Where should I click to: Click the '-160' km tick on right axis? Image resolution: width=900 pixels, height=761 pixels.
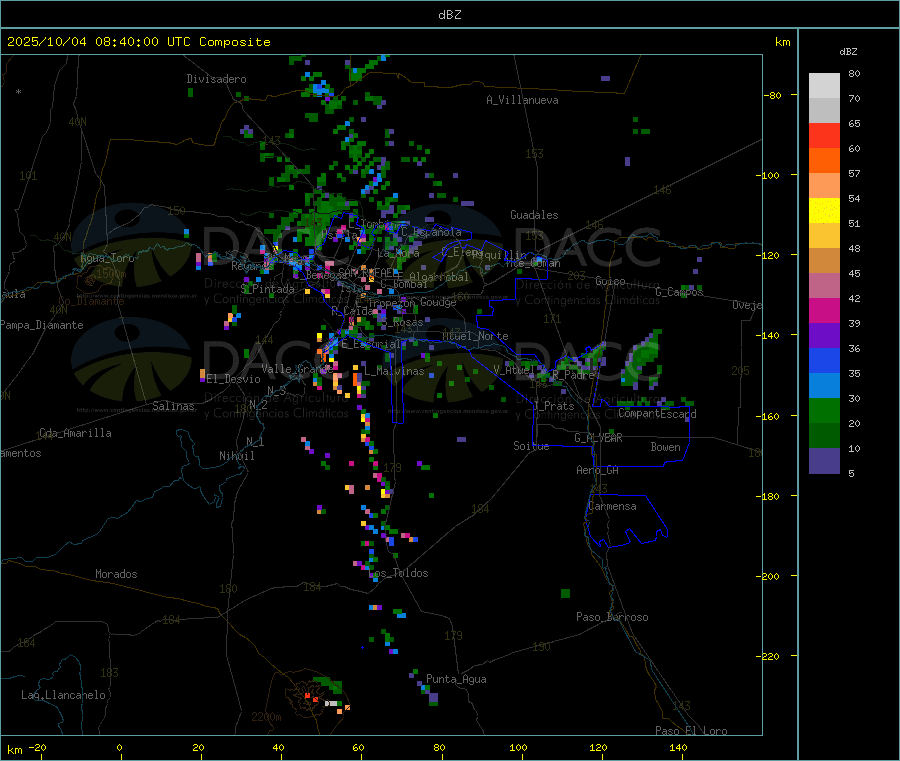pos(770,416)
